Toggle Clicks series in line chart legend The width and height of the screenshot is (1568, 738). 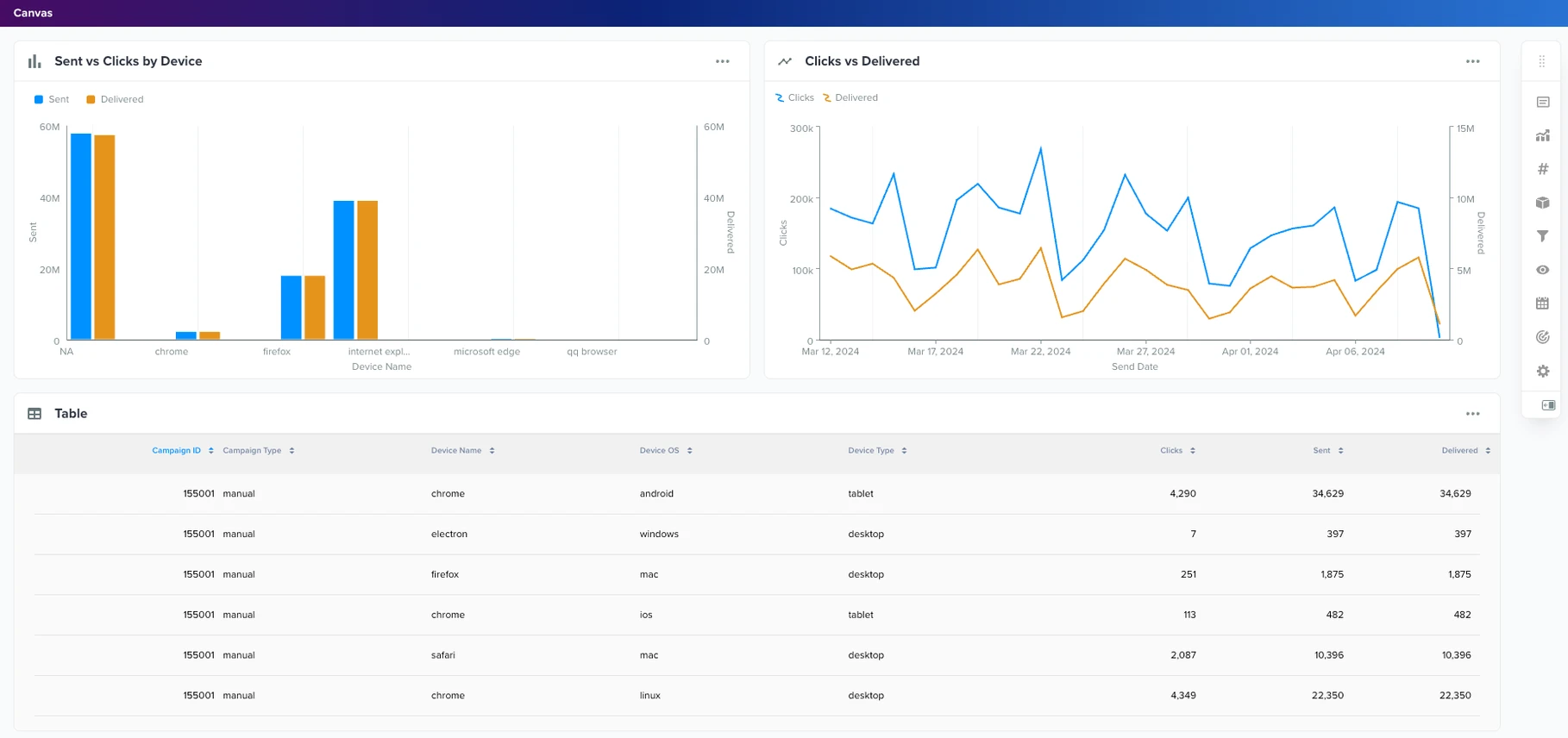click(x=794, y=97)
